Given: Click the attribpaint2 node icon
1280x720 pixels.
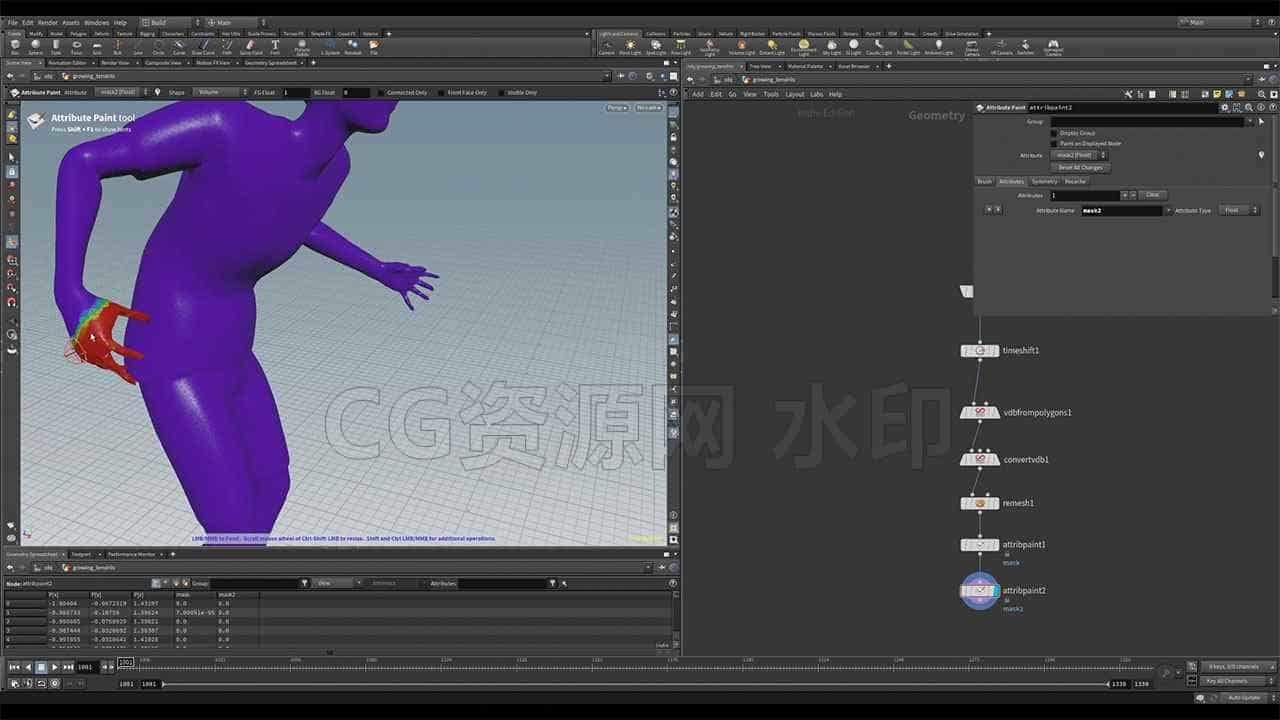Looking at the screenshot, I should coord(980,591).
